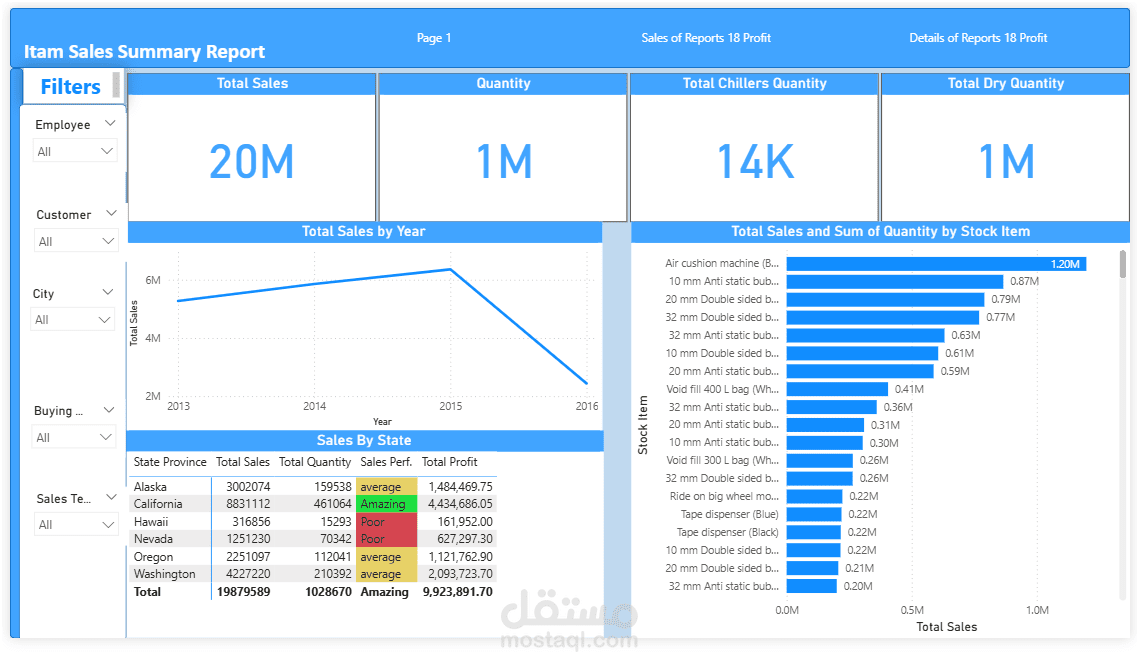Click the 2015 peak point on line chart
1139x665 pixels.
coord(450,270)
